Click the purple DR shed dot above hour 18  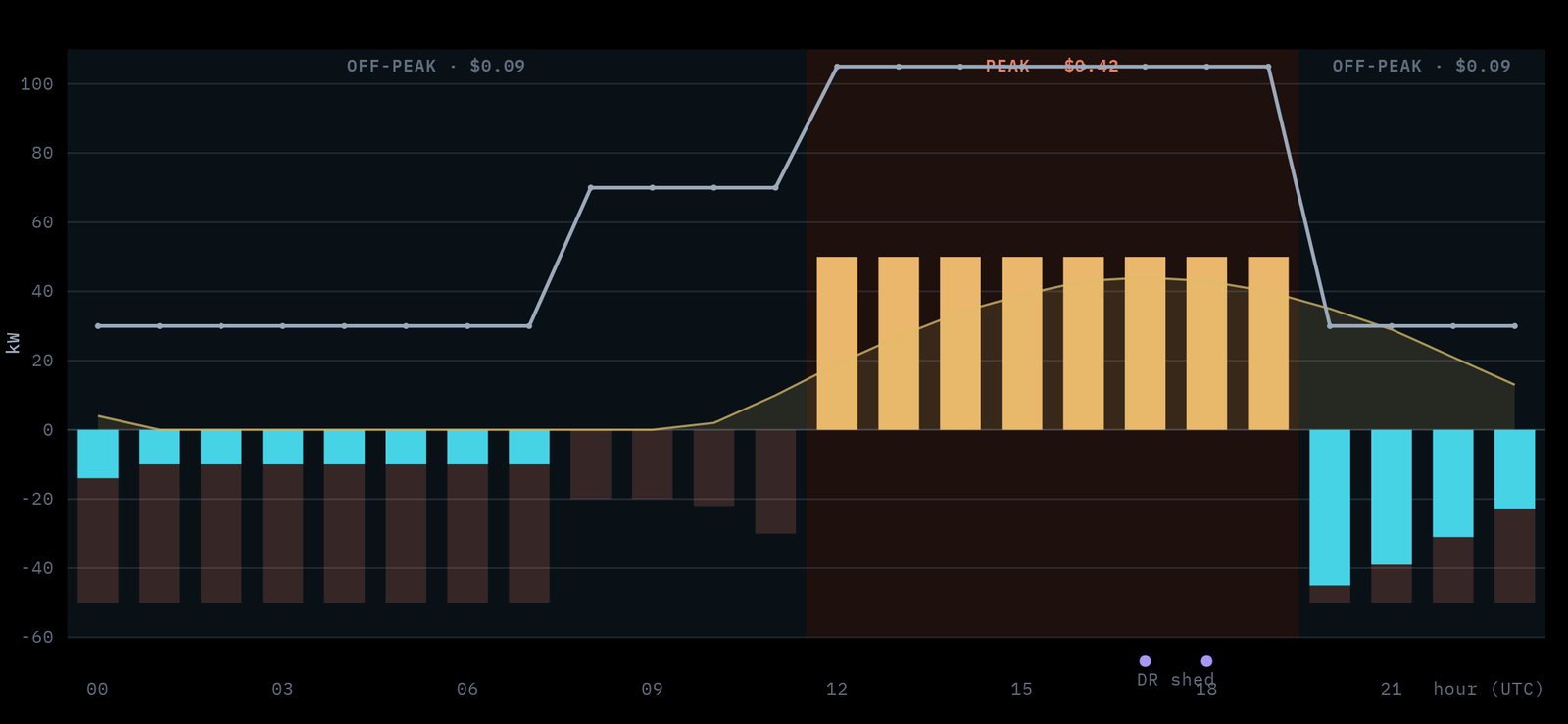coord(1206,661)
